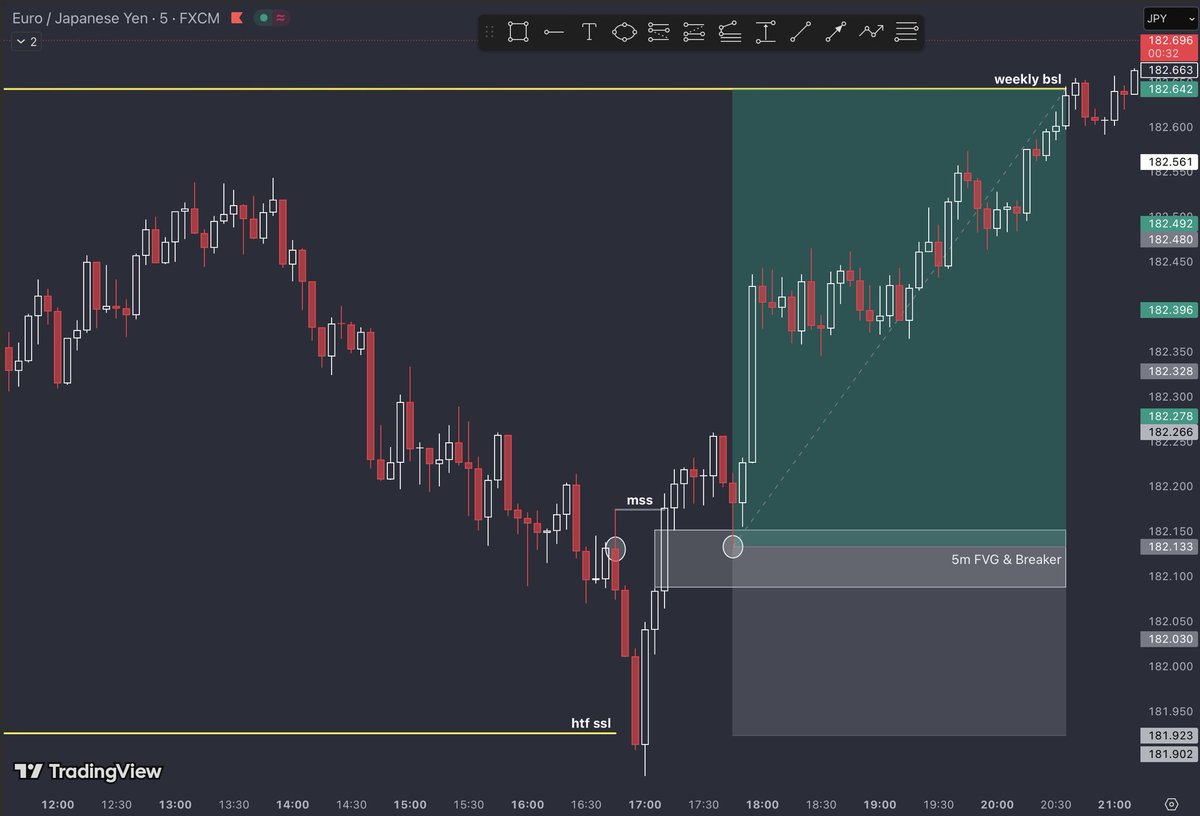This screenshot has width=1200, height=816.
Task: Click the last favorites toolbar horizontal lines icon
Action: point(906,32)
